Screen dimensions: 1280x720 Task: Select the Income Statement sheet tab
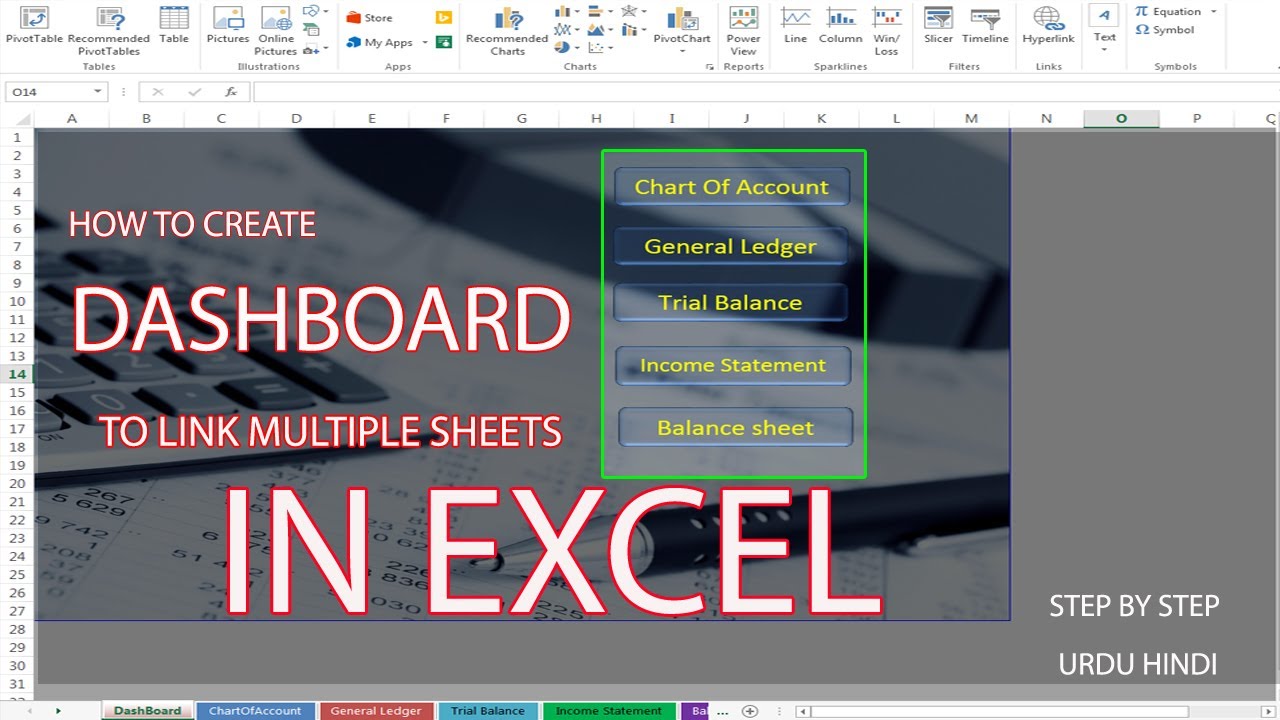tap(608, 711)
